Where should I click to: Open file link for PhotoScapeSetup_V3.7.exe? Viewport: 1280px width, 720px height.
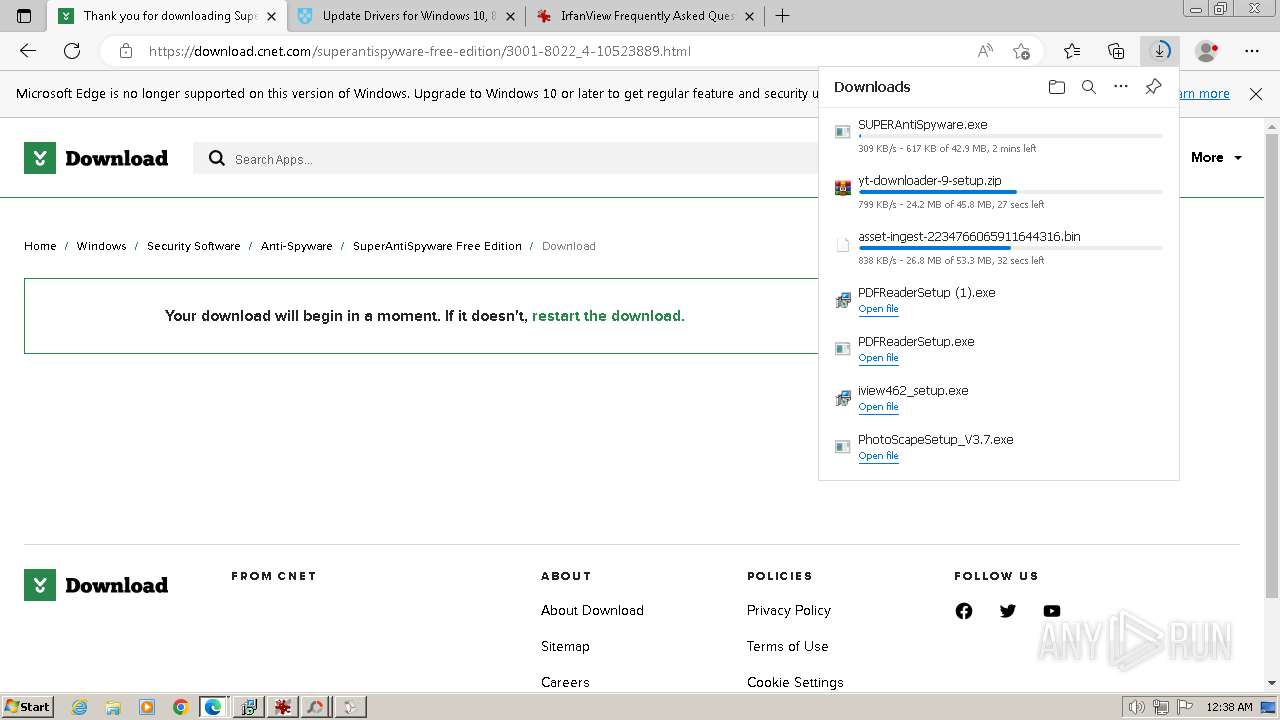(x=878, y=456)
